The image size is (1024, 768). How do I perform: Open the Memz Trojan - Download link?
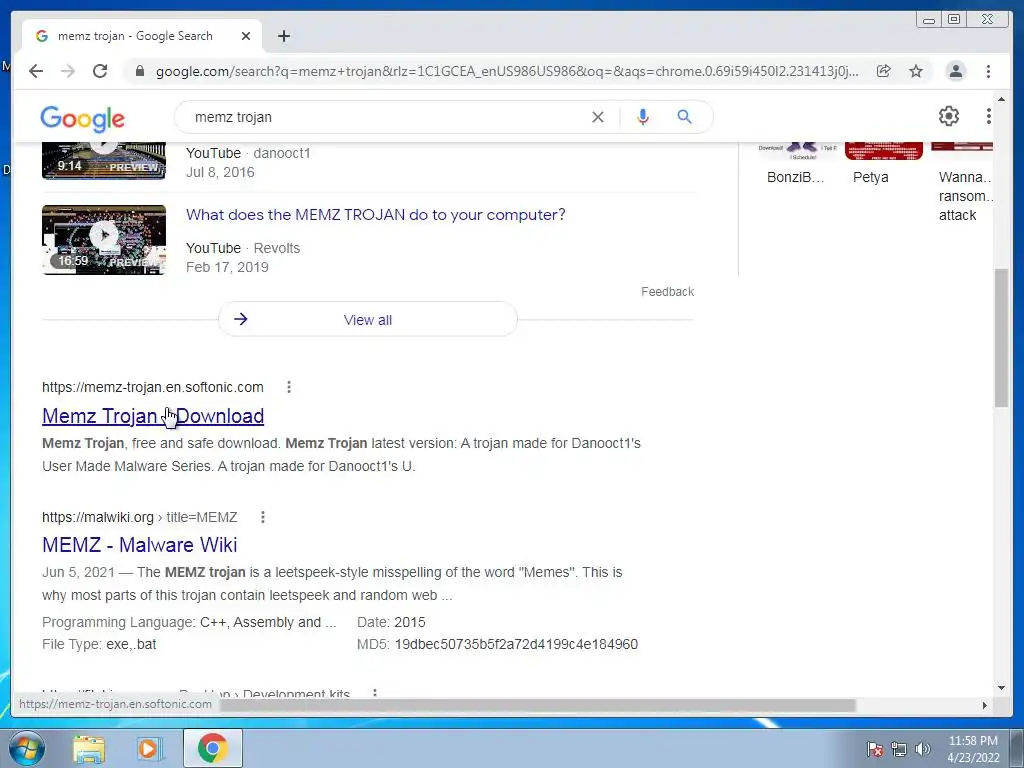153,416
